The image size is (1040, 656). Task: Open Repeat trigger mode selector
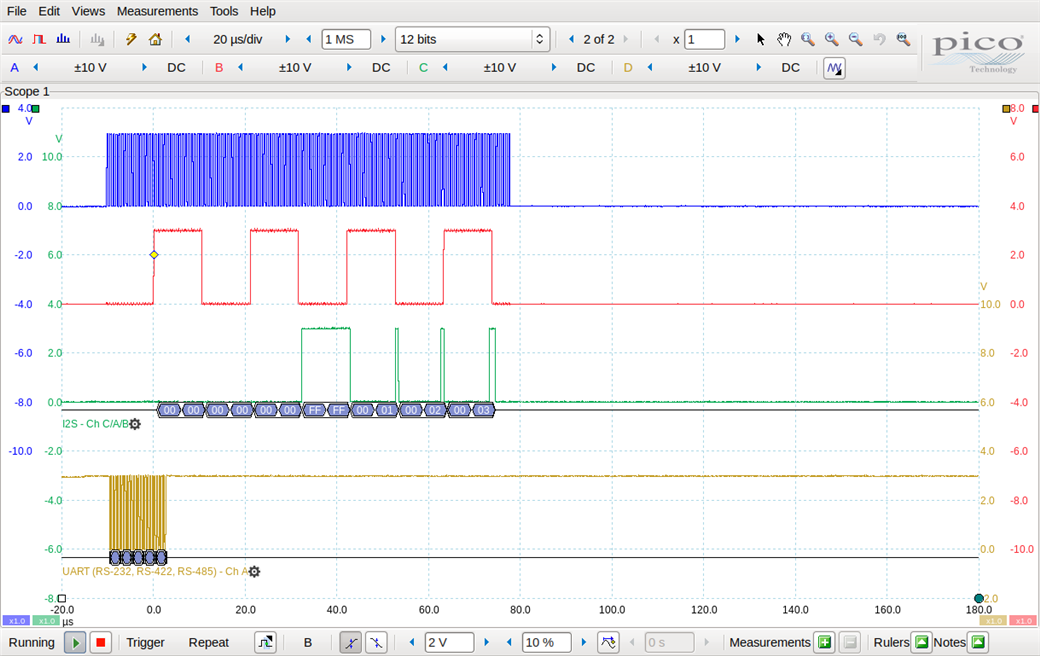209,642
